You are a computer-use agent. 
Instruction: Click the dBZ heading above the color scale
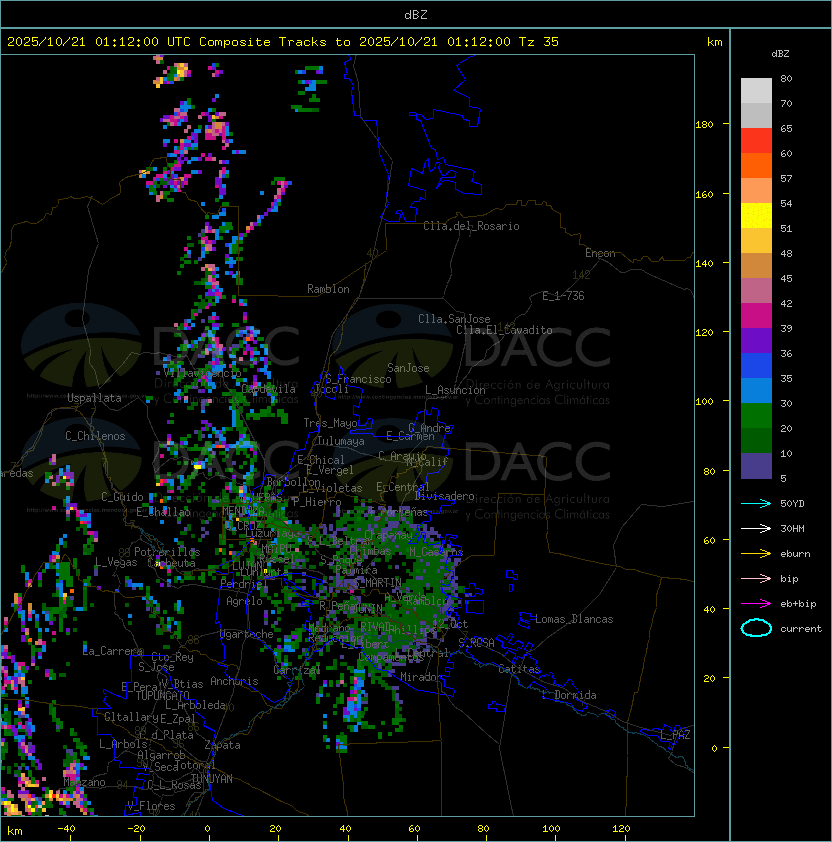pyautogui.click(x=780, y=54)
